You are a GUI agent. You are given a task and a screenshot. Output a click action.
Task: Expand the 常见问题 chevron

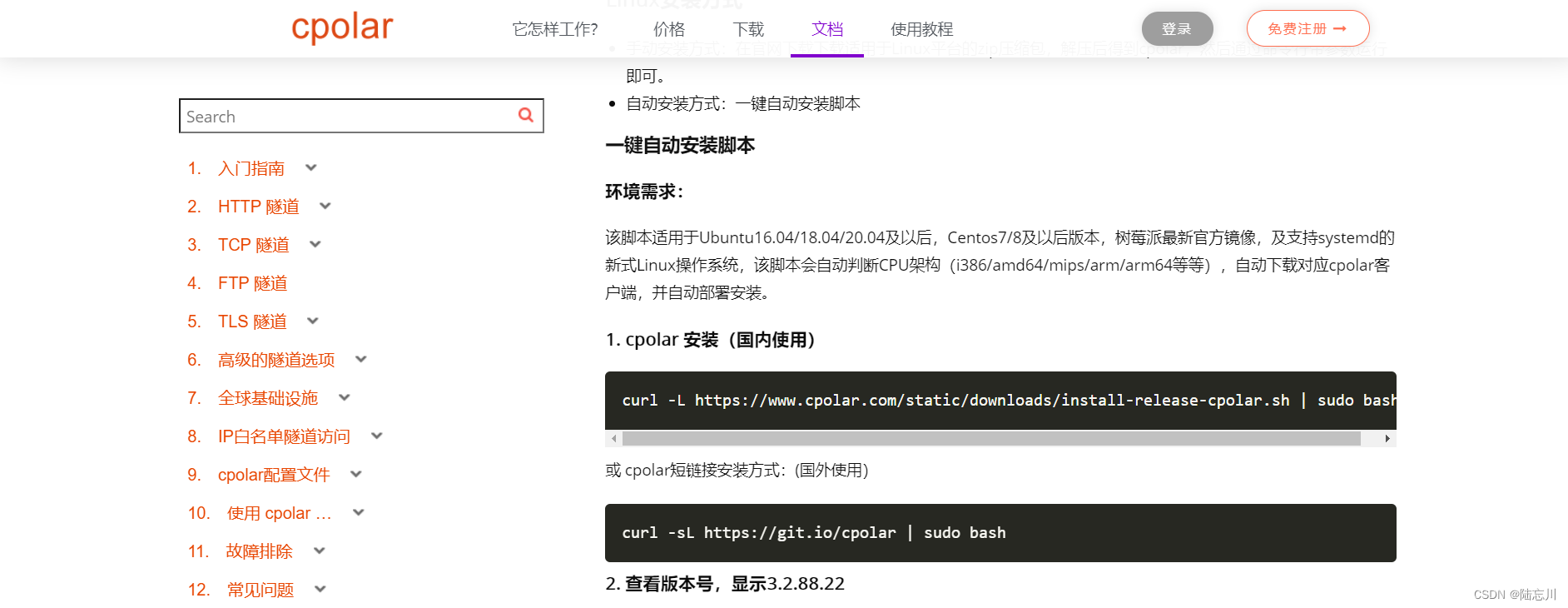coord(320,589)
